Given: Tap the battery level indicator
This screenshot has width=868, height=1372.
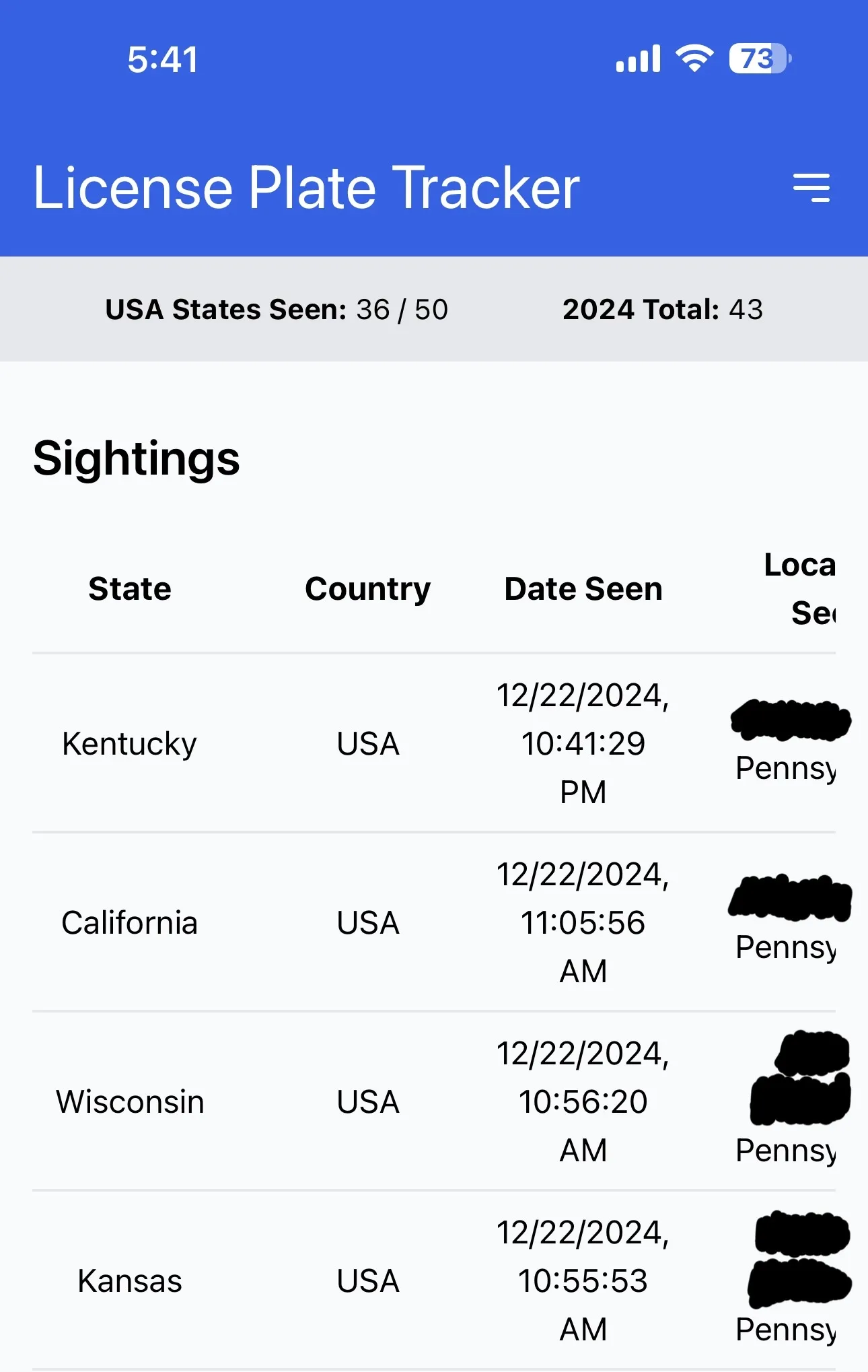Looking at the screenshot, I should (759, 59).
